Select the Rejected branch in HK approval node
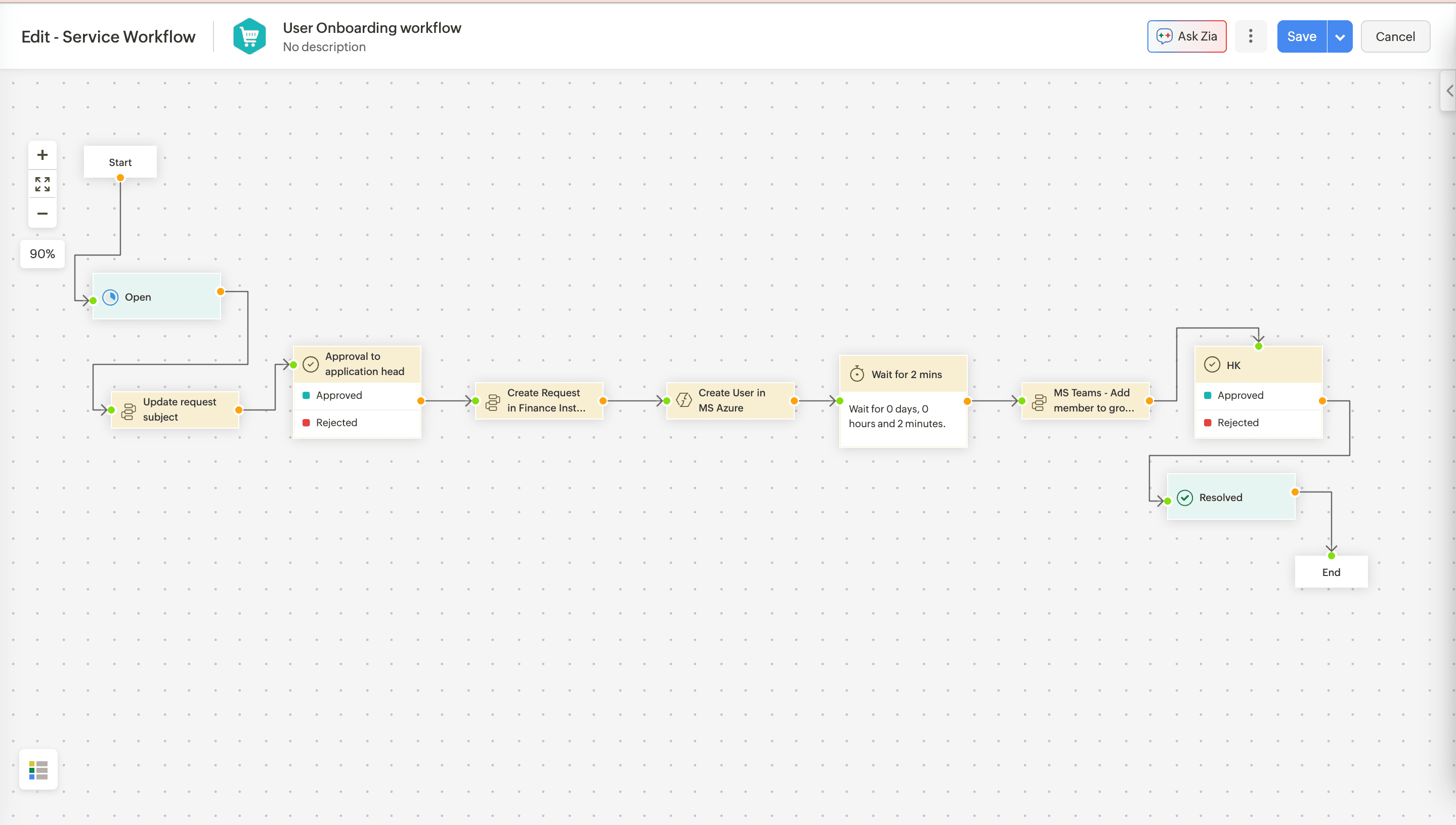This screenshot has width=1456, height=825. point(1237,423)
